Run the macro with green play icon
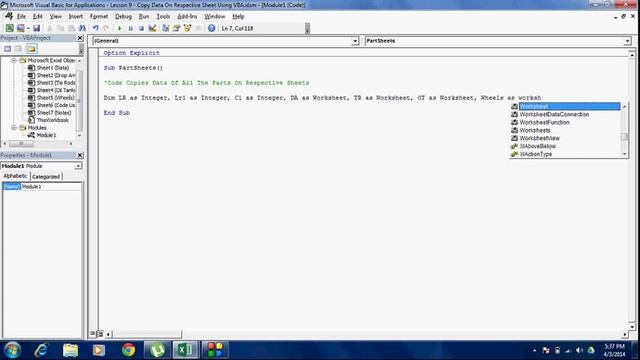The width and height of the screenshot is (640, 360). click(120, 28)
